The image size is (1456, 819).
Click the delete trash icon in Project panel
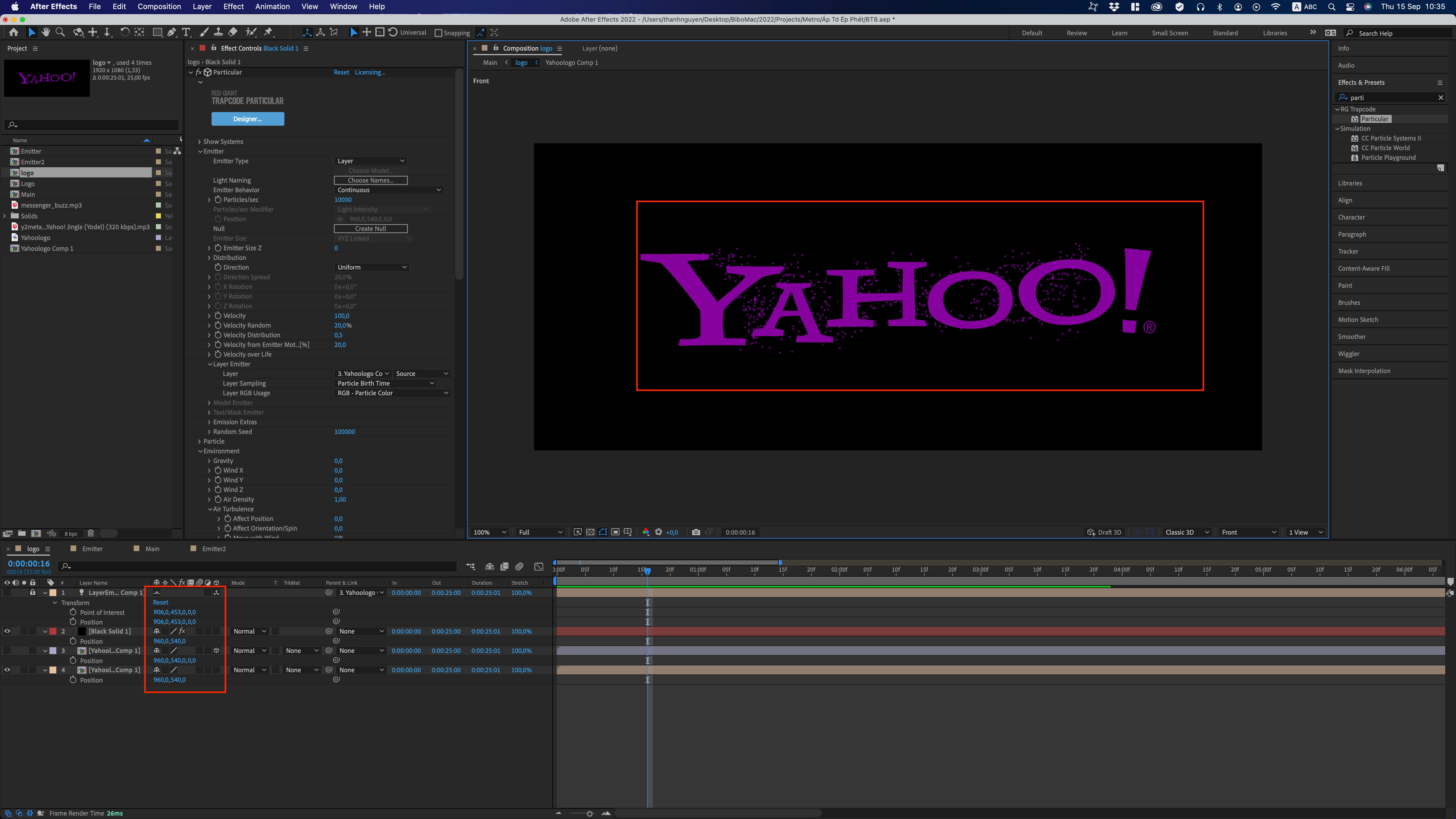tap(90, 533)
